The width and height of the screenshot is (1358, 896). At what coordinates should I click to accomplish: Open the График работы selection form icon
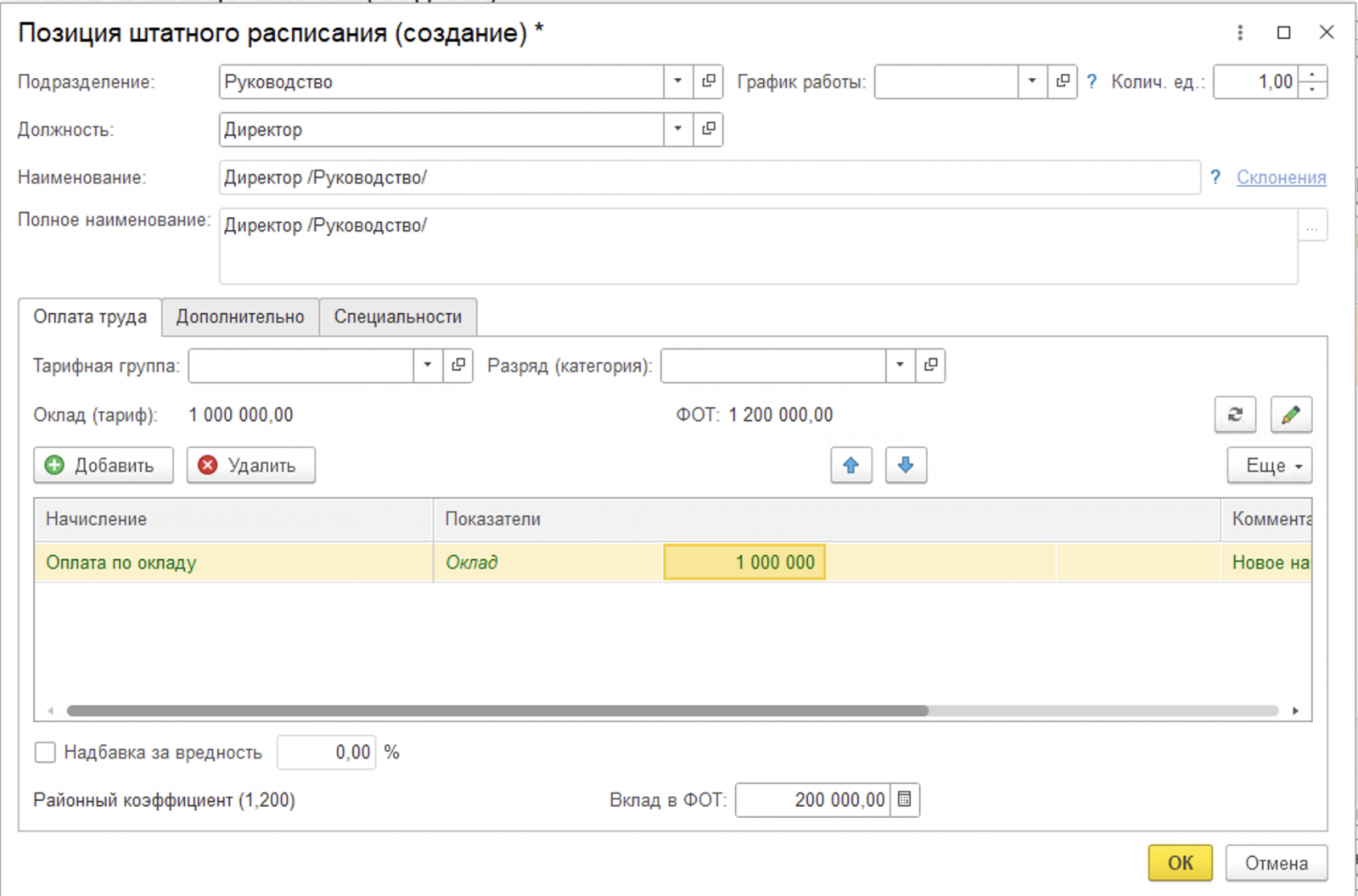tap(1062, 81)
